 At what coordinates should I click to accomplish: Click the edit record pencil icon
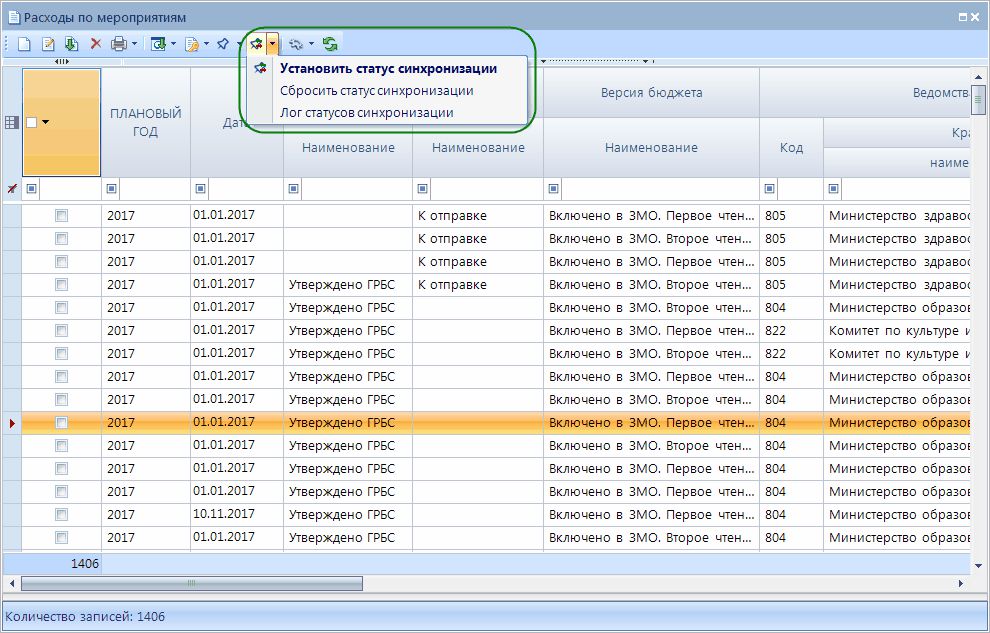coord(47,44)
